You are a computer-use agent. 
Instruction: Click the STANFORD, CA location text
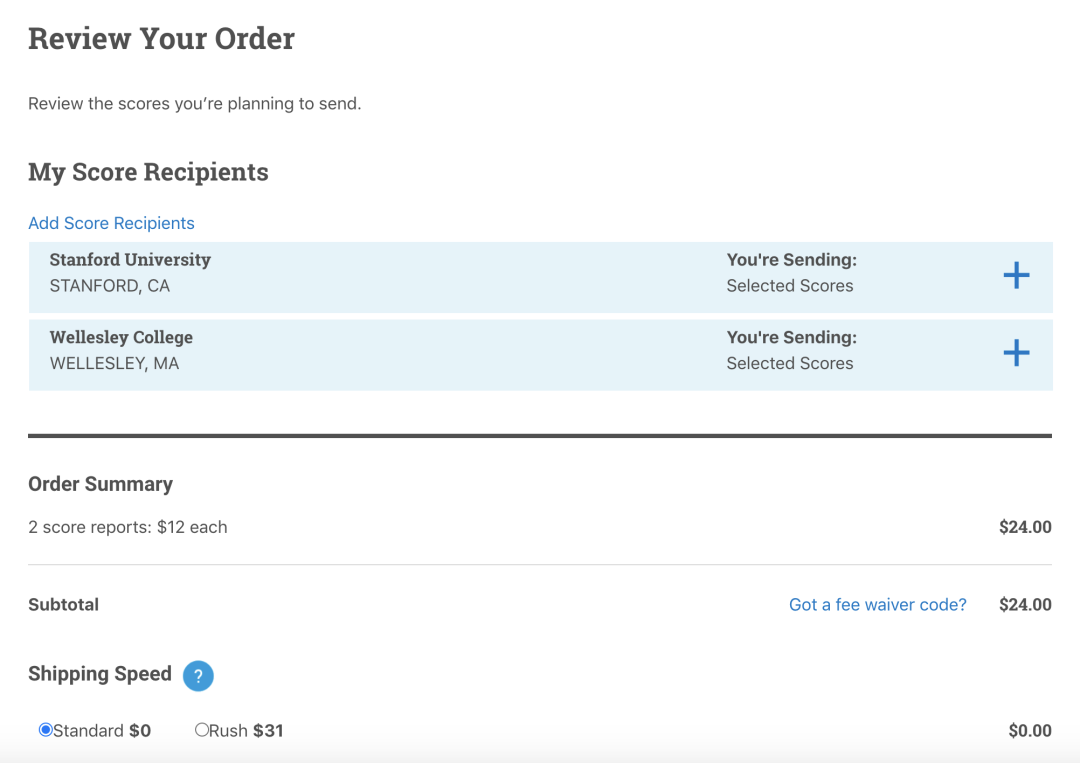click(x=109, y=286)
